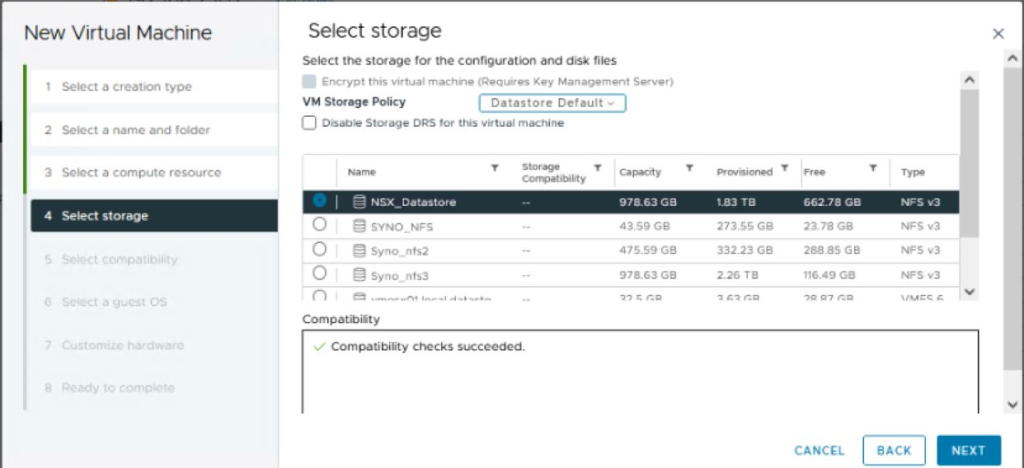Click the Name column filter icon
Screen dimensions: 1024x468
495,168
